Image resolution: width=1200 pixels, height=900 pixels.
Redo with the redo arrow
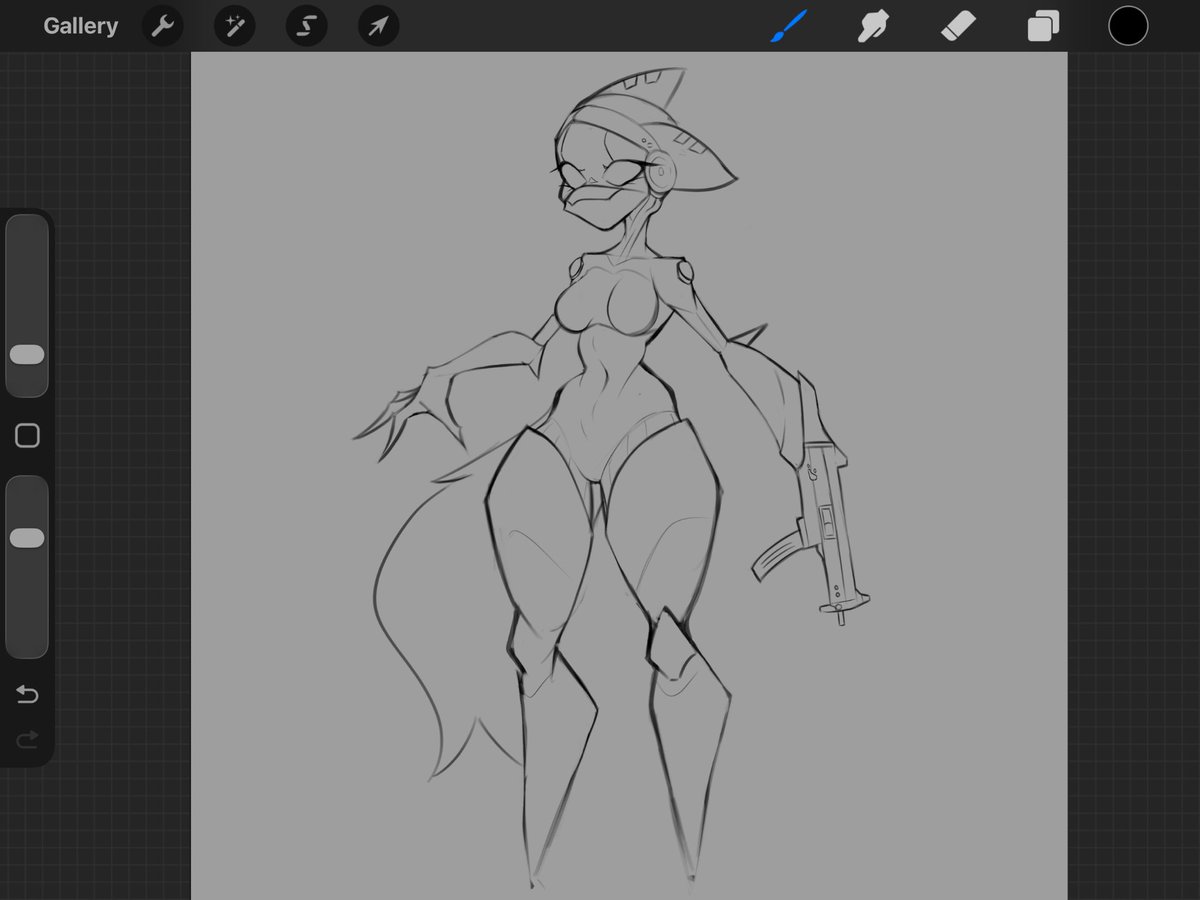point(27,739)
